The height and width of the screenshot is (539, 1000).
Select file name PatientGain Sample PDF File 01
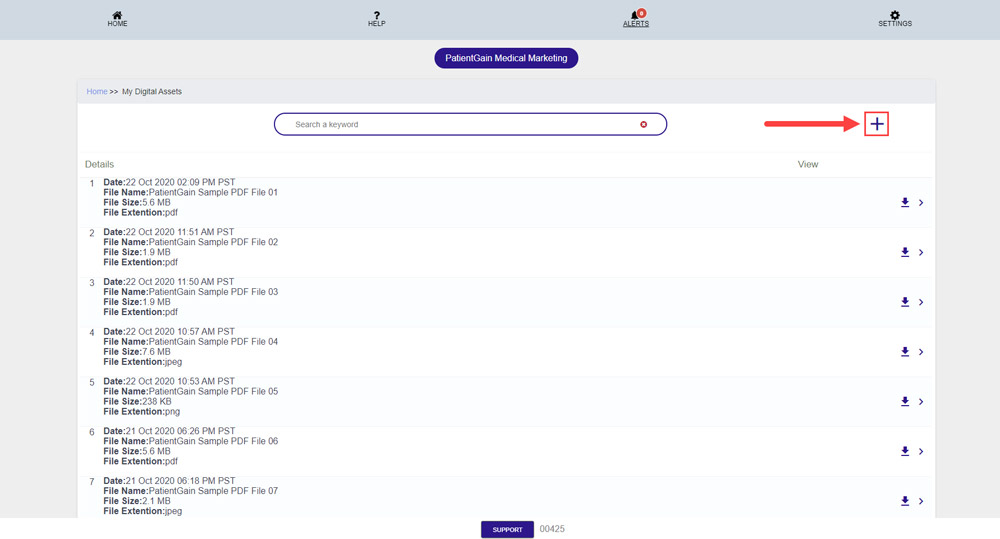(x=213, y=192)
